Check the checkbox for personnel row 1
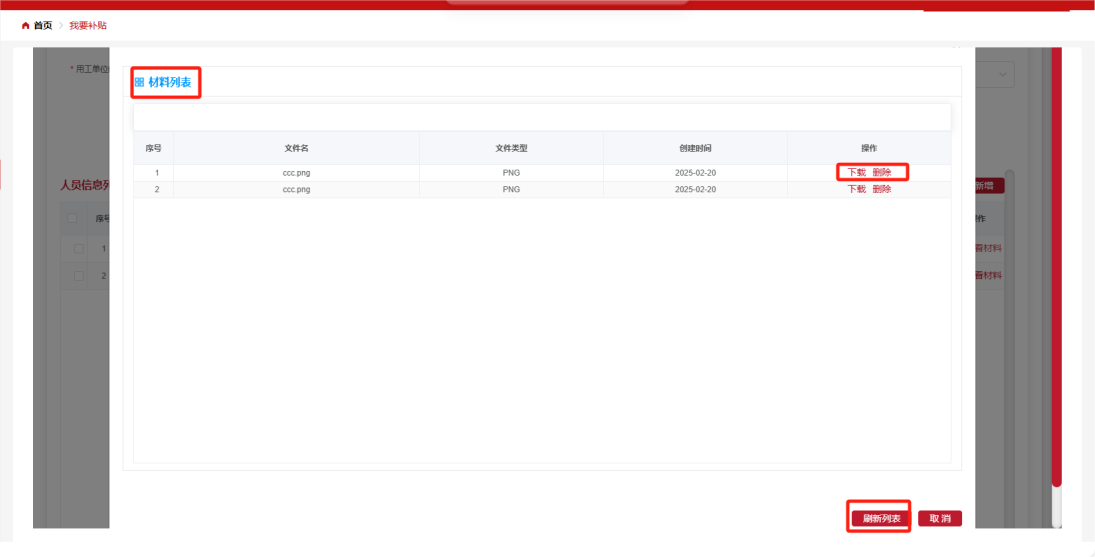This screenshot has height=557, width=1095. [x=78, y=248]
